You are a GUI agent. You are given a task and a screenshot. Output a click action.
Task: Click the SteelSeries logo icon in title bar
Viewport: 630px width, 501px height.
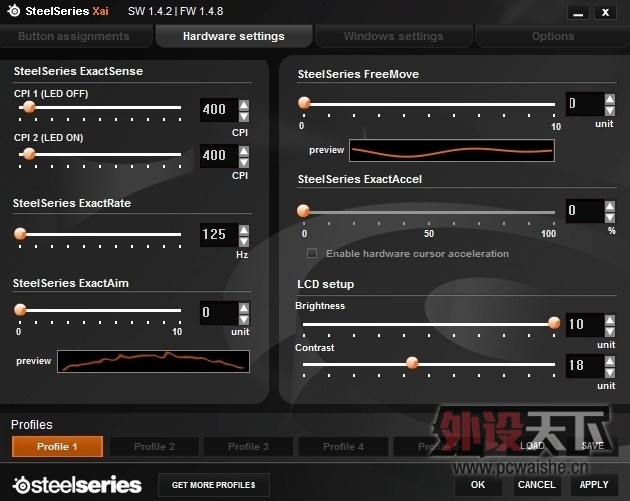pos(14,11)
